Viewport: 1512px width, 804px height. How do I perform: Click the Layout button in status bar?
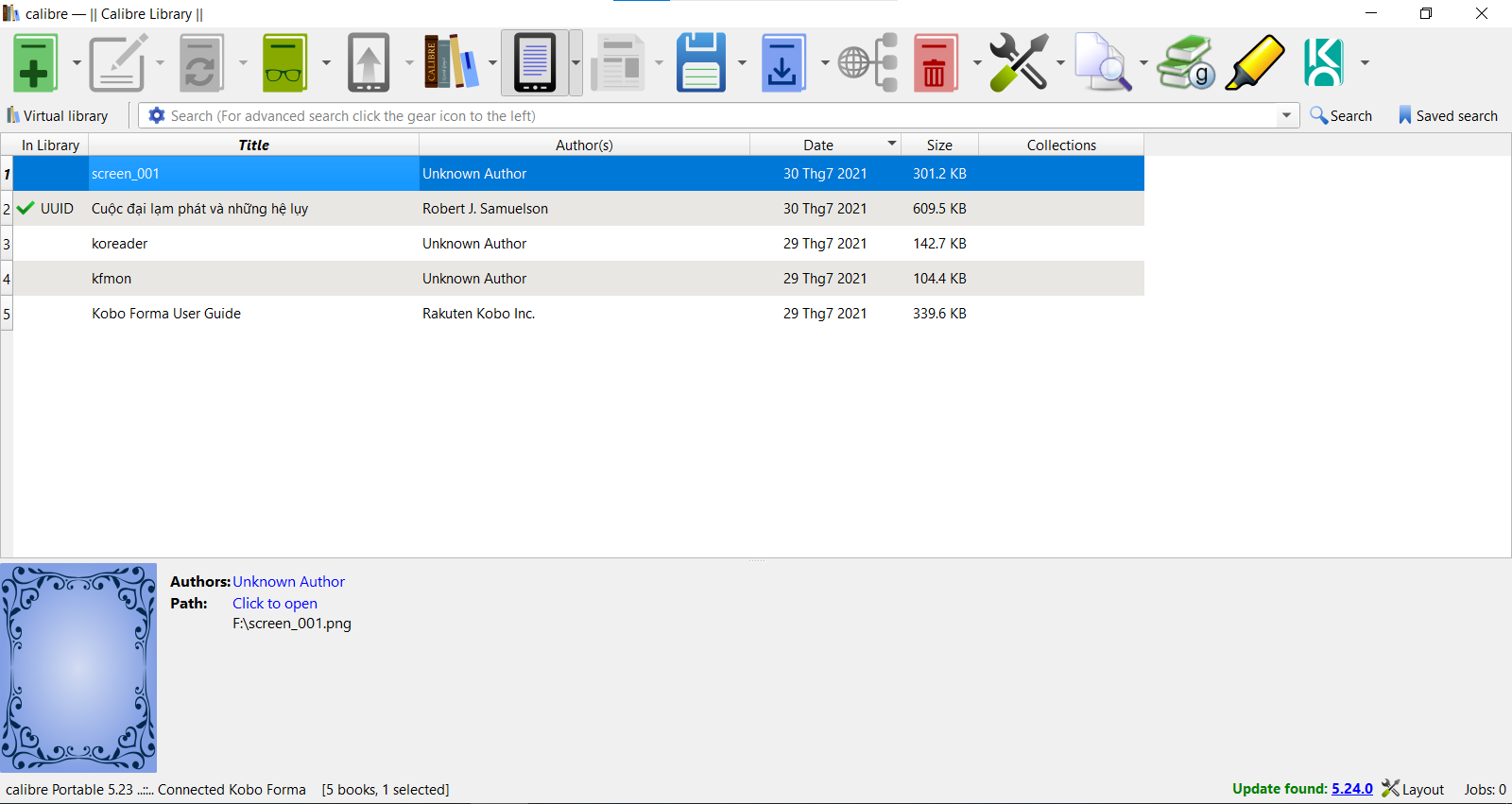(1413, 789)
